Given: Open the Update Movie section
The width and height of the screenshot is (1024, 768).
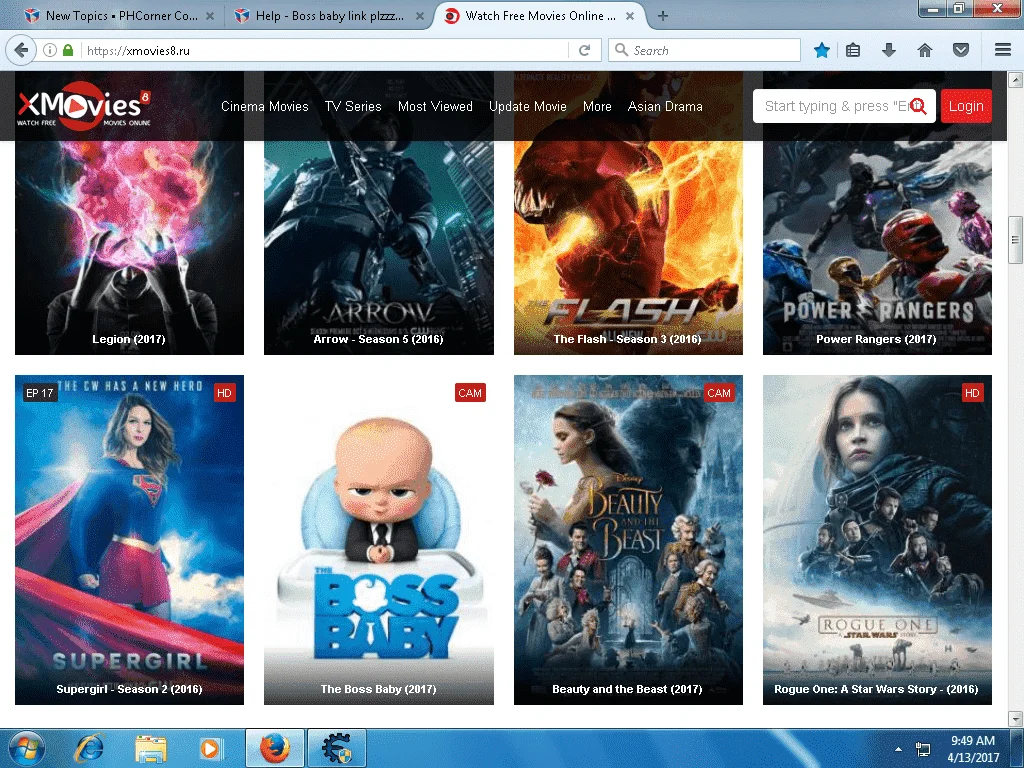Looking at the screenshot, I should (528, 106).
